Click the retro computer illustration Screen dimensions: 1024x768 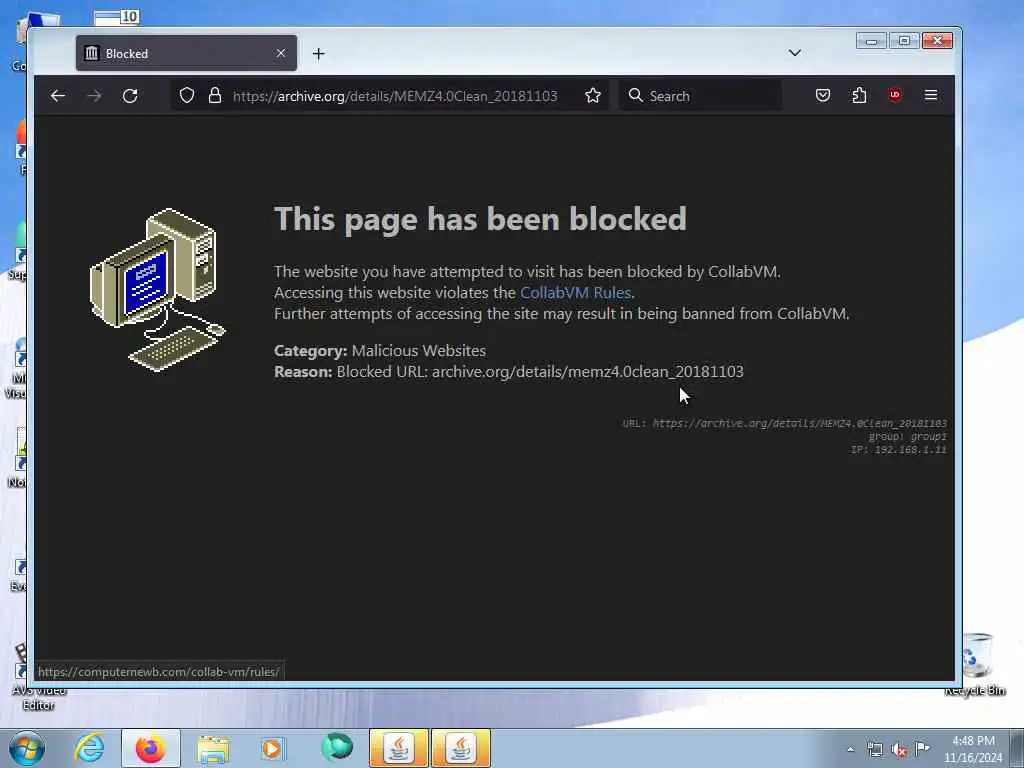pyautogui.click(x=157, y=289)
